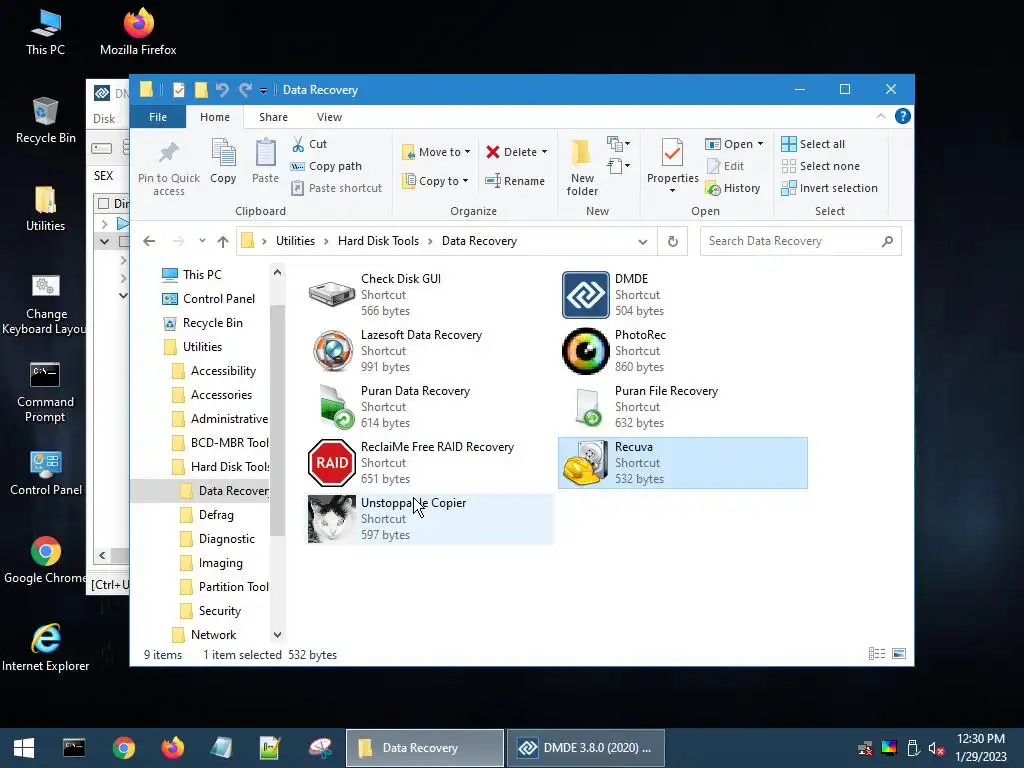This screenshot has width=1024, height=768.
Task: Click the History ribbon icon
Action: (714, 189)
